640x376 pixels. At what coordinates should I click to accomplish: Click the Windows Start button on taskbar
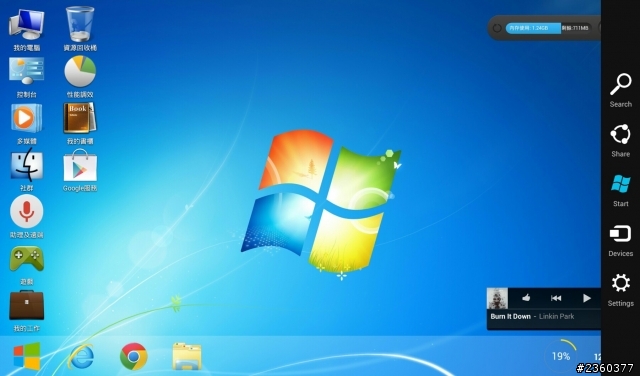(27, 356)
